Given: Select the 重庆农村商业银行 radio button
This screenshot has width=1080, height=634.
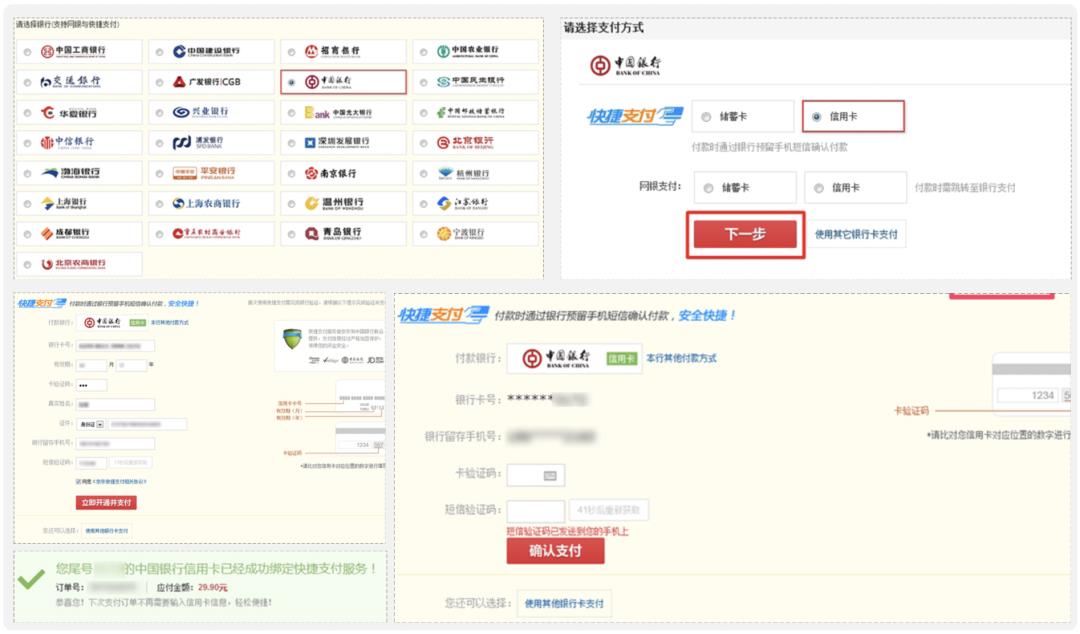Looking at the screenshot, I should click(159, 234).
